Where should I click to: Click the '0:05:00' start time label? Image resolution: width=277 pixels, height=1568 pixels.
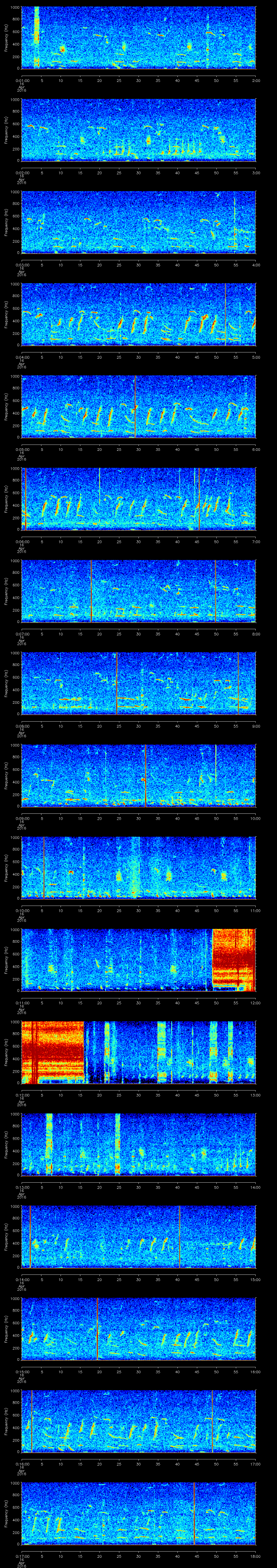(22, 449)
